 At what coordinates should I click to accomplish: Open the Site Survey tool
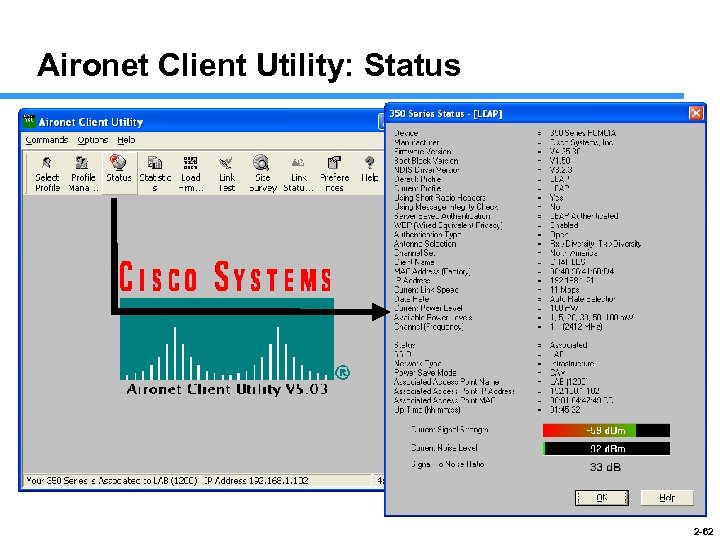coord(263,174)
